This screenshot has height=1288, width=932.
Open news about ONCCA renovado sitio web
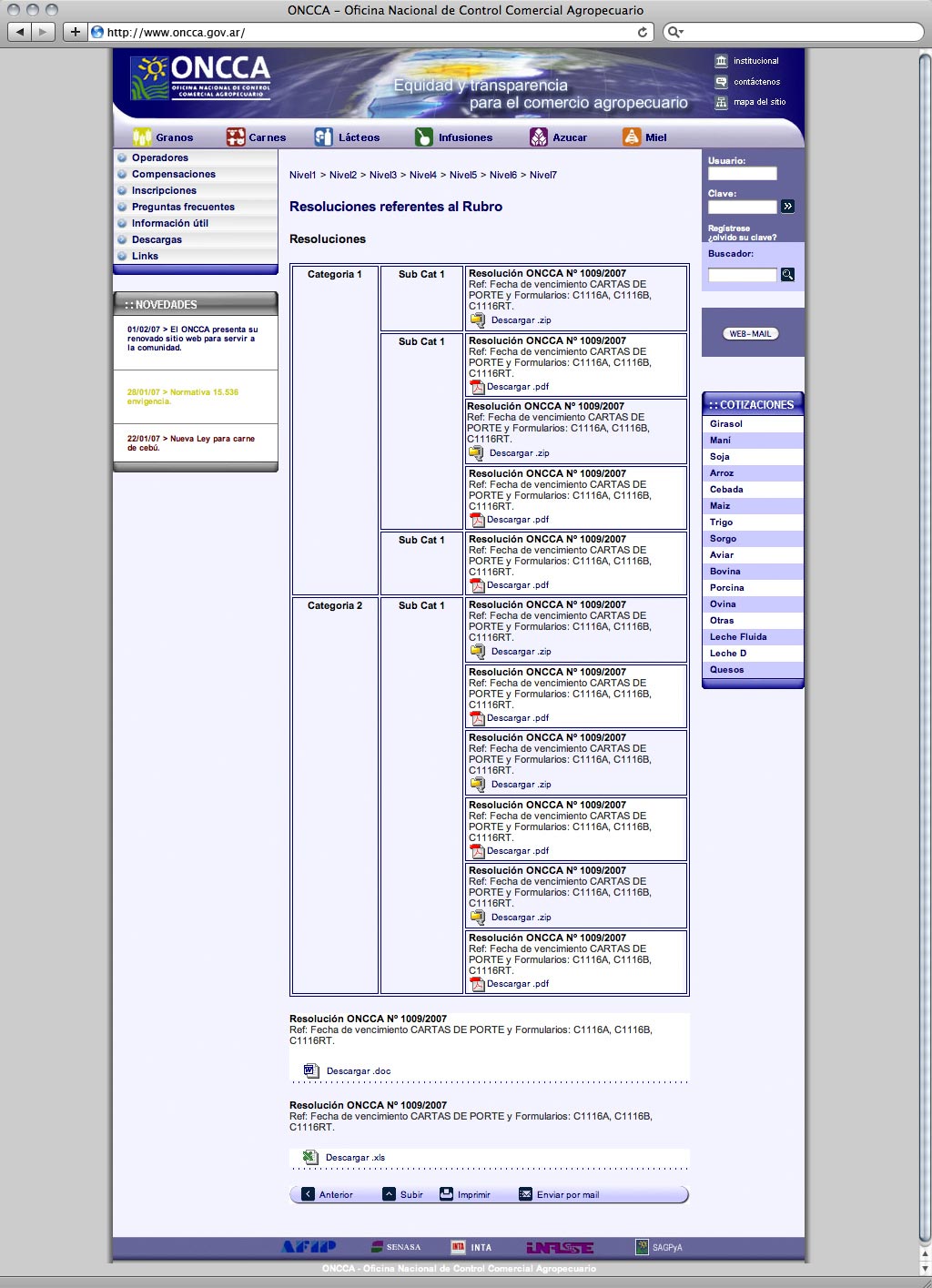tap(193, 339)
